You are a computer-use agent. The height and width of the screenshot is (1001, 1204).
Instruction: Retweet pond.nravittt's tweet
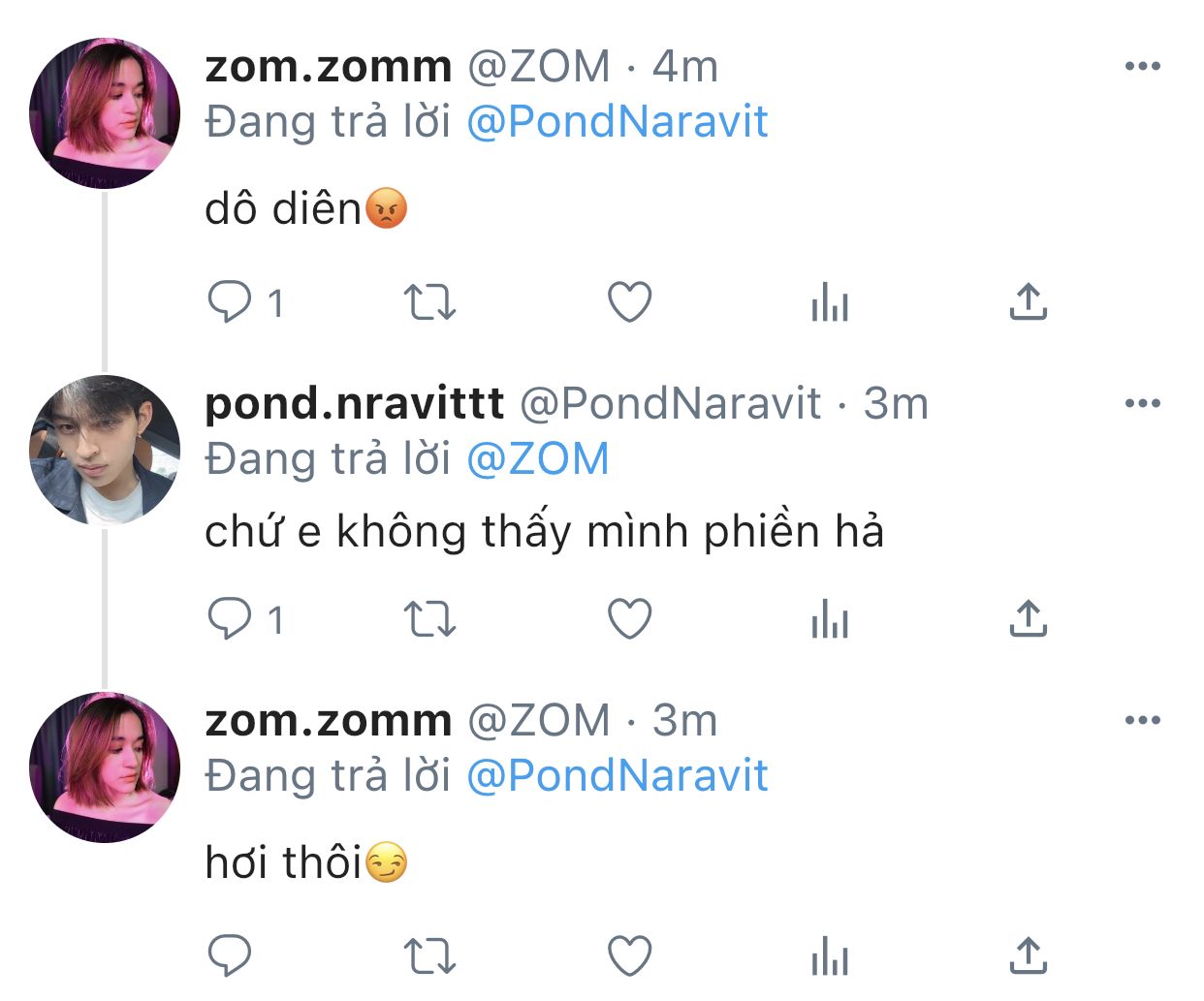point(429,618)
